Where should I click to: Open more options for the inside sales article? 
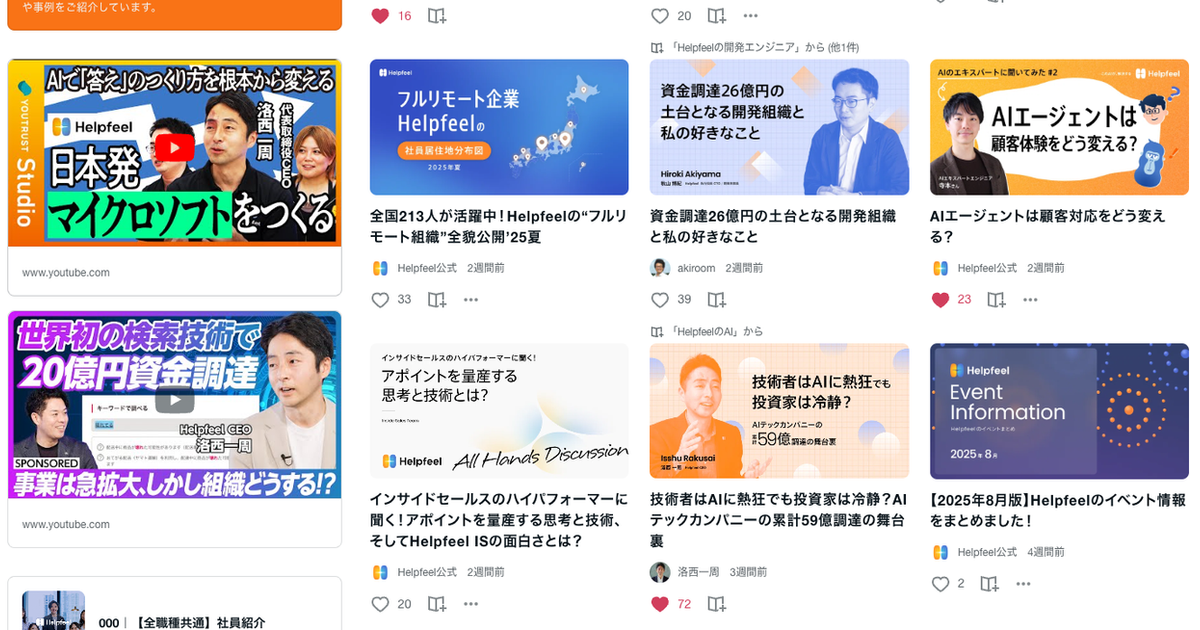coord(471,604)
